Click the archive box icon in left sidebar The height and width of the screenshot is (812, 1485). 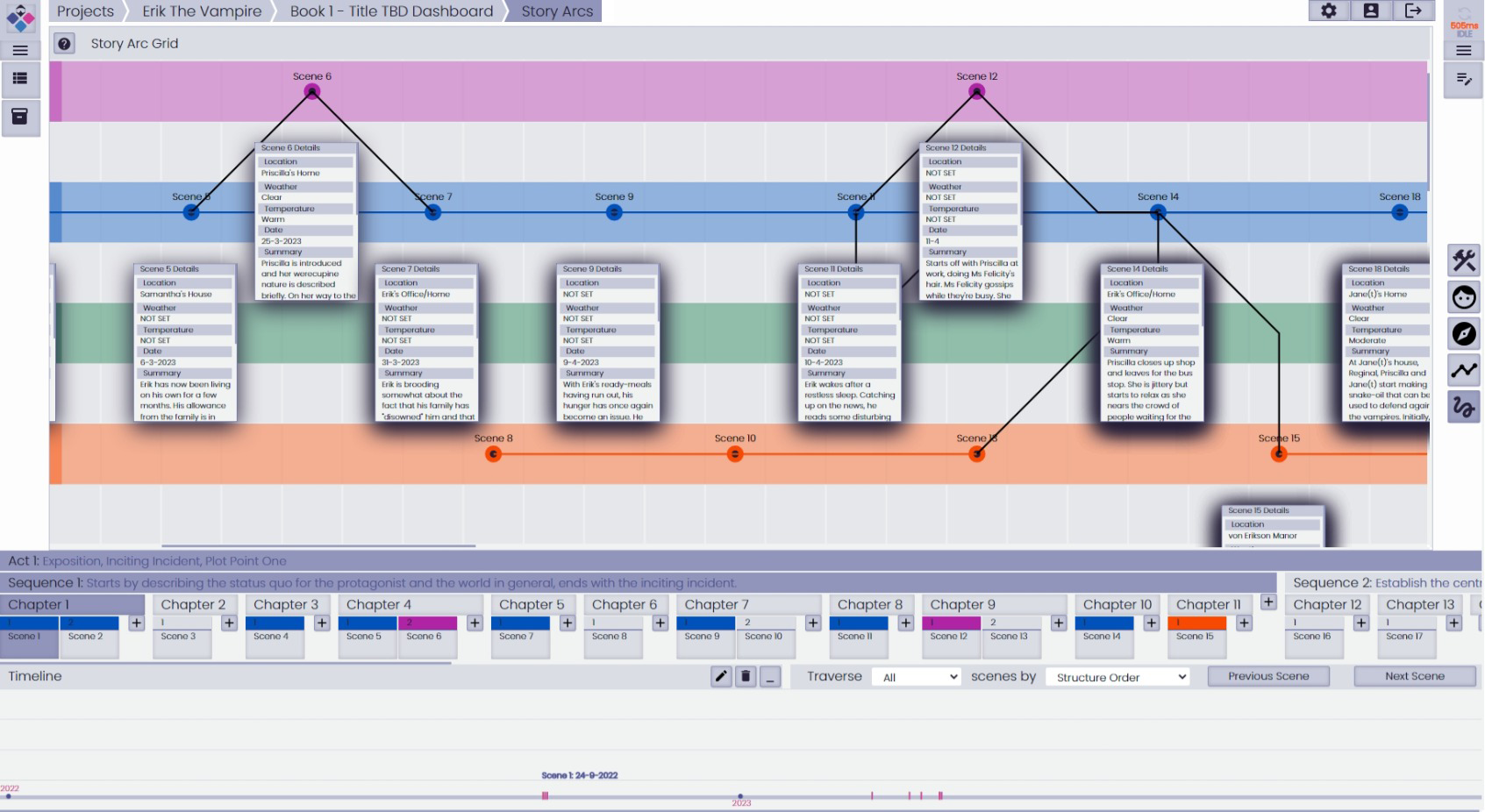pos(20,116)
